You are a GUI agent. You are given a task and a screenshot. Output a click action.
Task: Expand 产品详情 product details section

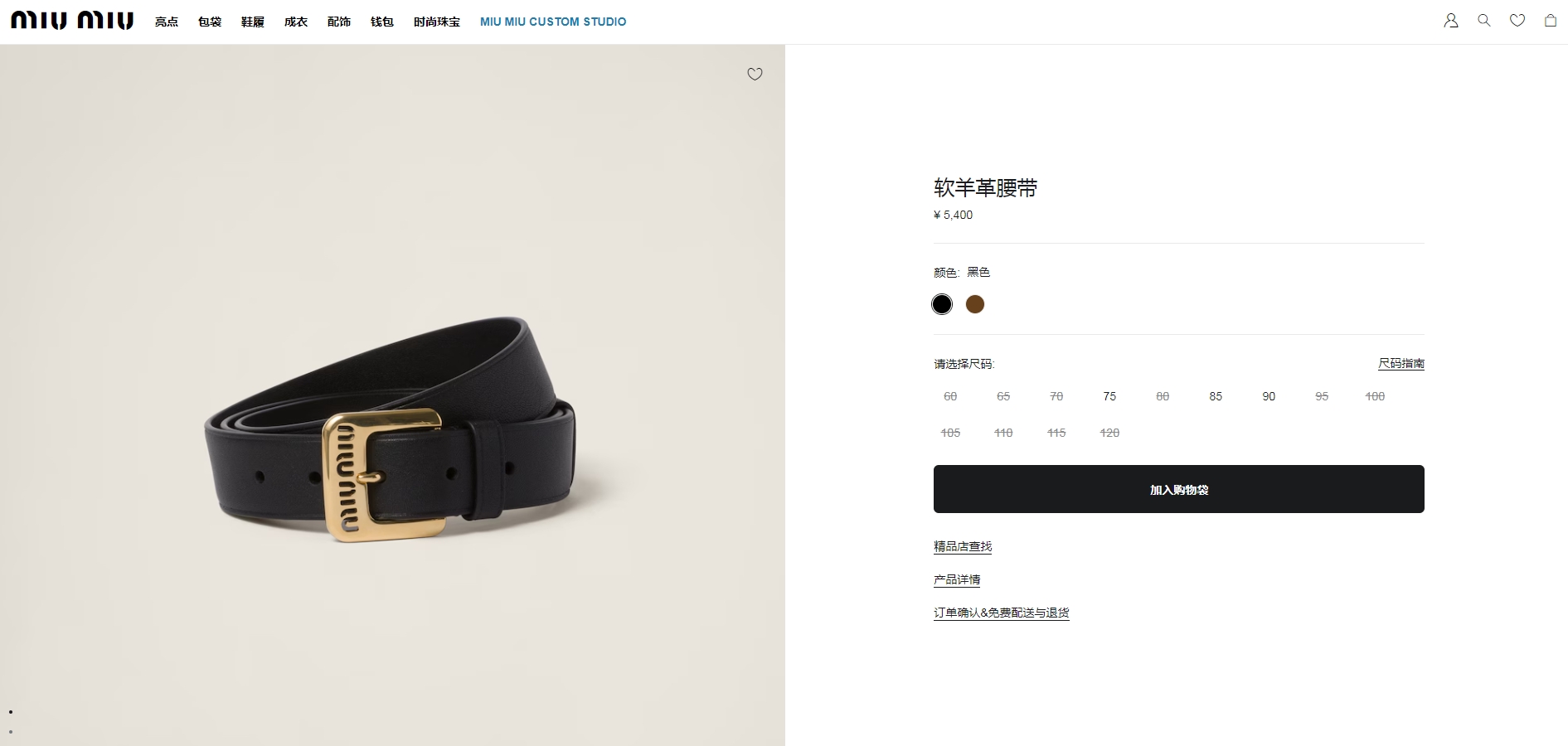point(957,579)
